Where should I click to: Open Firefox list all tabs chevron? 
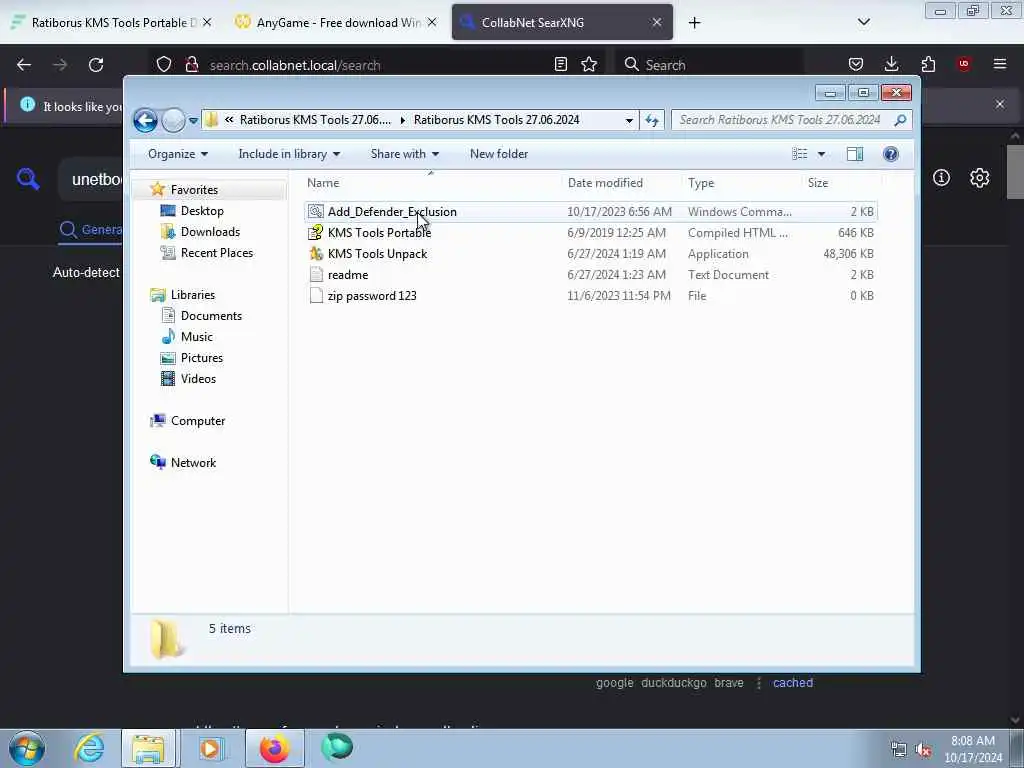[863, 22]
